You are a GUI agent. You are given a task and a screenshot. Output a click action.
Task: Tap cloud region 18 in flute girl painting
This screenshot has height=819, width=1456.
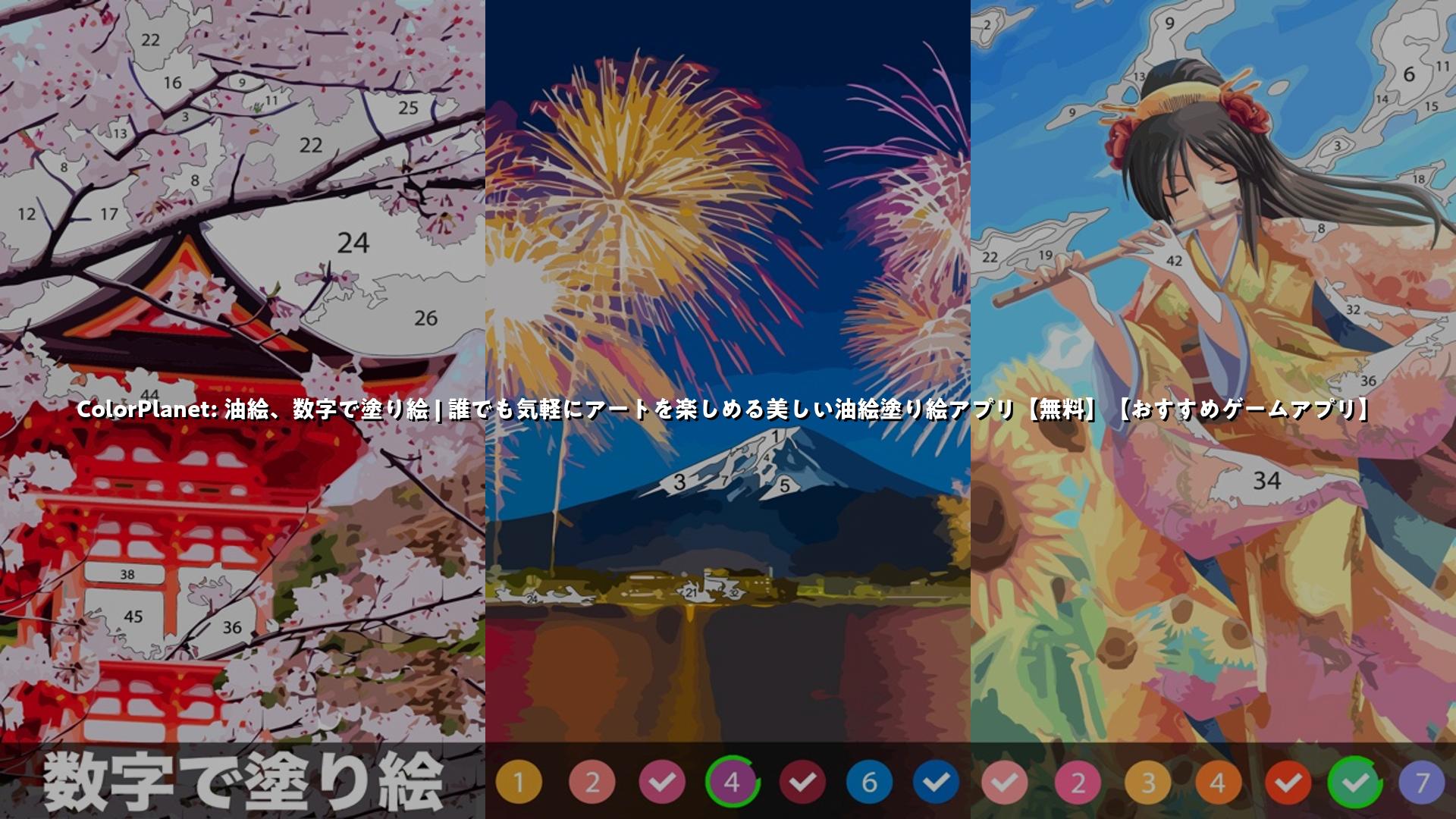(1418, 179)
